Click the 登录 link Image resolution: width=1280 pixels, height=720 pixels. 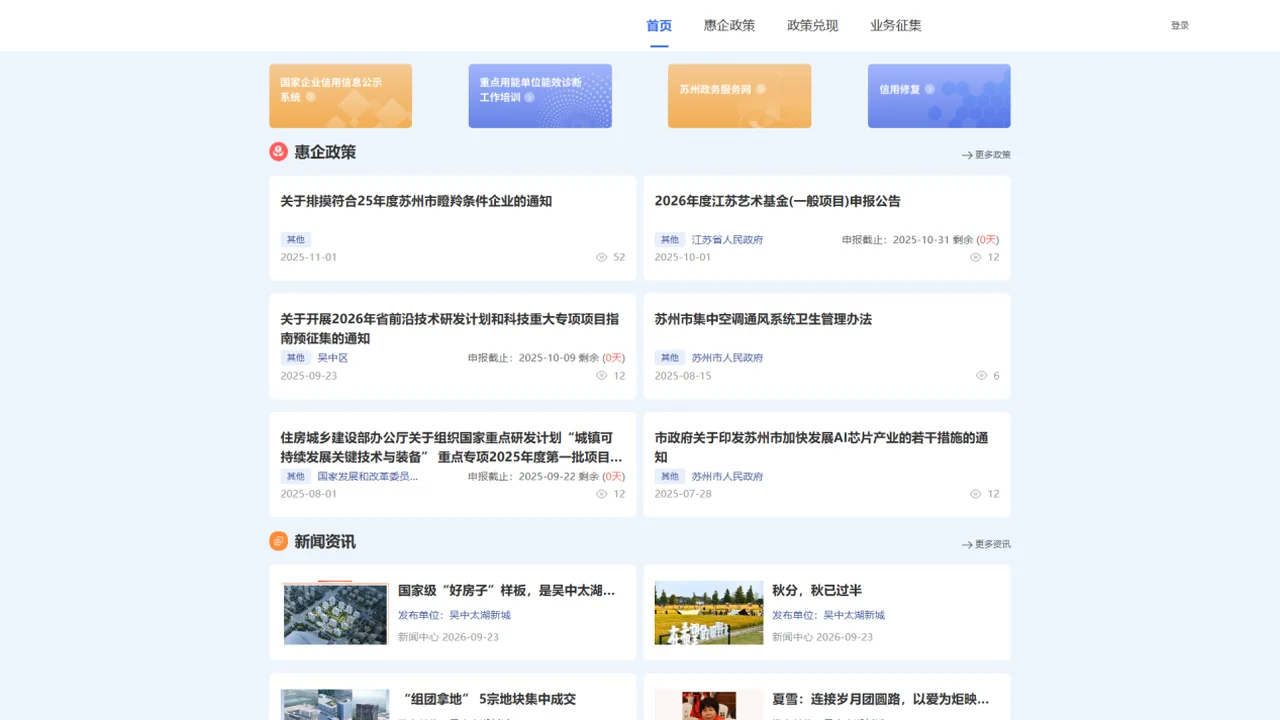1180,26
